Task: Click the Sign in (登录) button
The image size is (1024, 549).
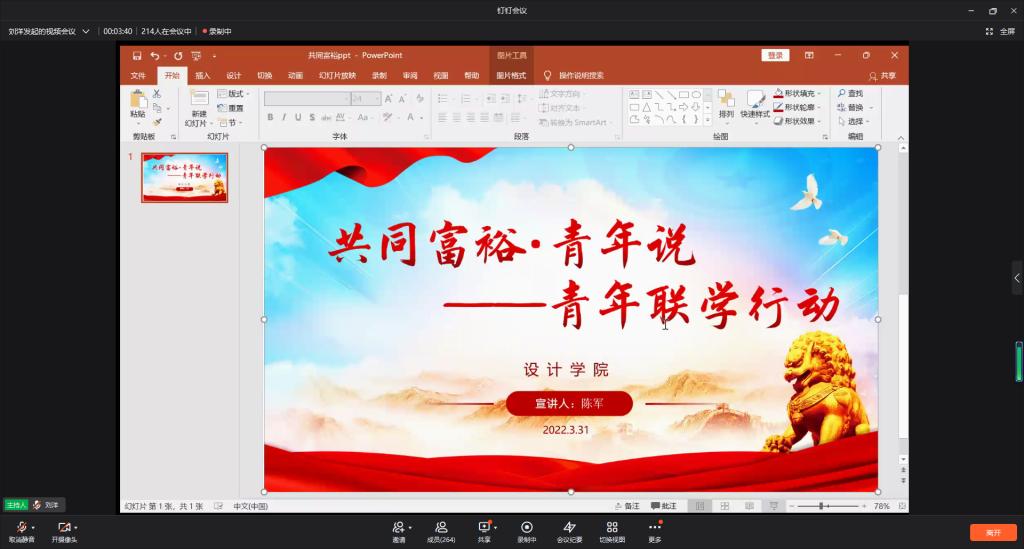Action: point(775,55)
